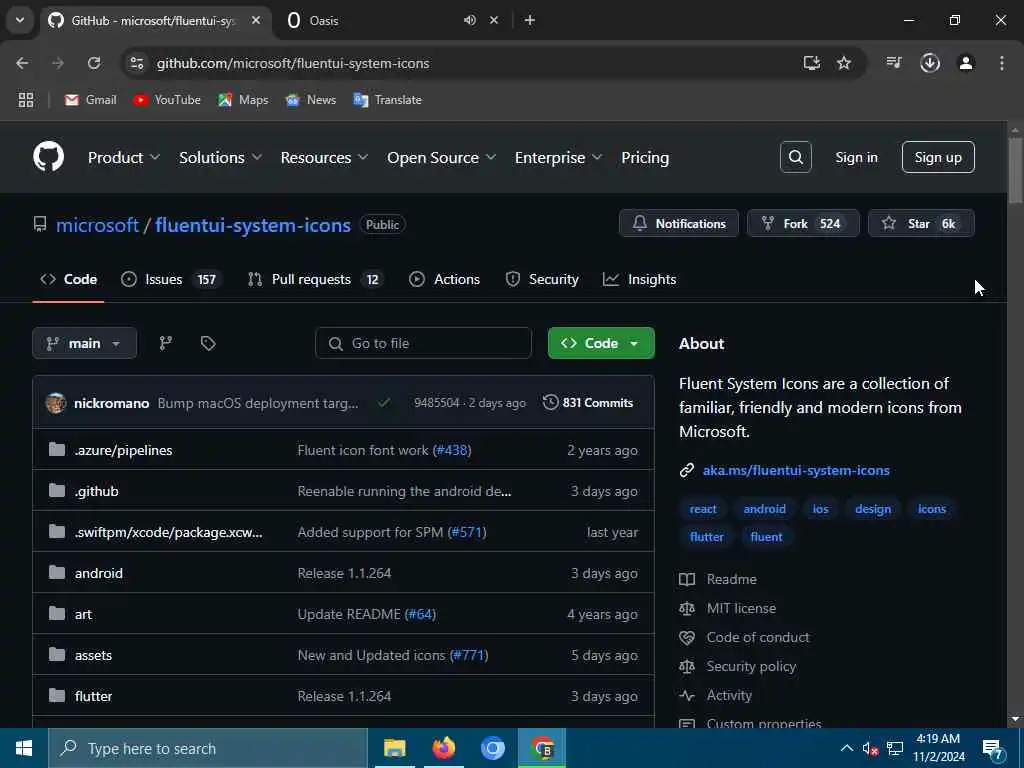
Task: Open Chrome three-dot menu
Action: pyautogui.click(x=1002, y=63)
